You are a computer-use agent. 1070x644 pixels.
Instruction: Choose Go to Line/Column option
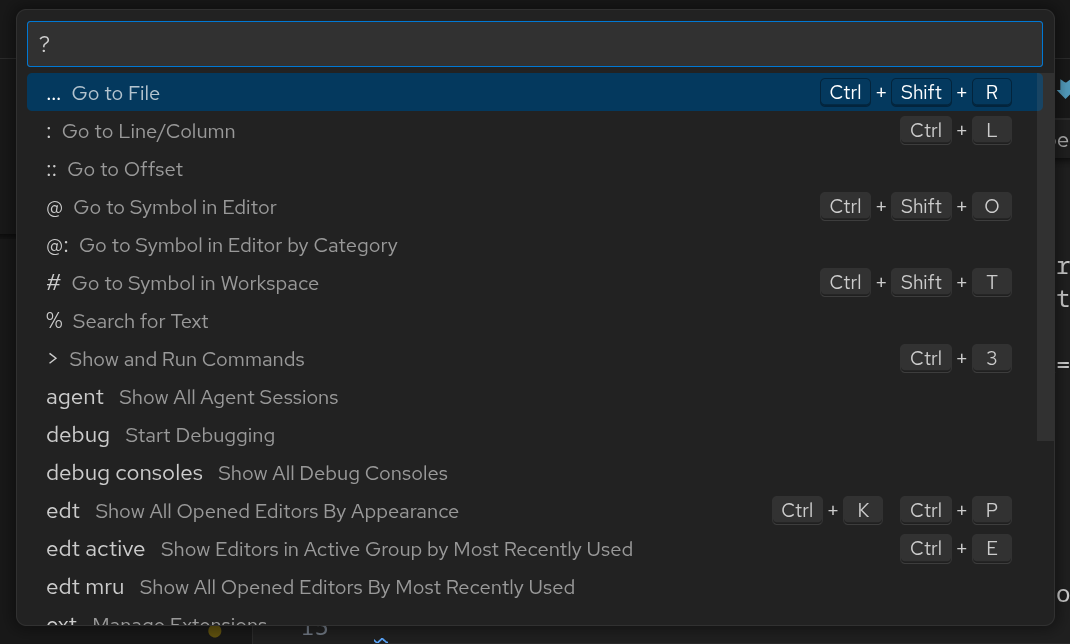pos(148,131)
